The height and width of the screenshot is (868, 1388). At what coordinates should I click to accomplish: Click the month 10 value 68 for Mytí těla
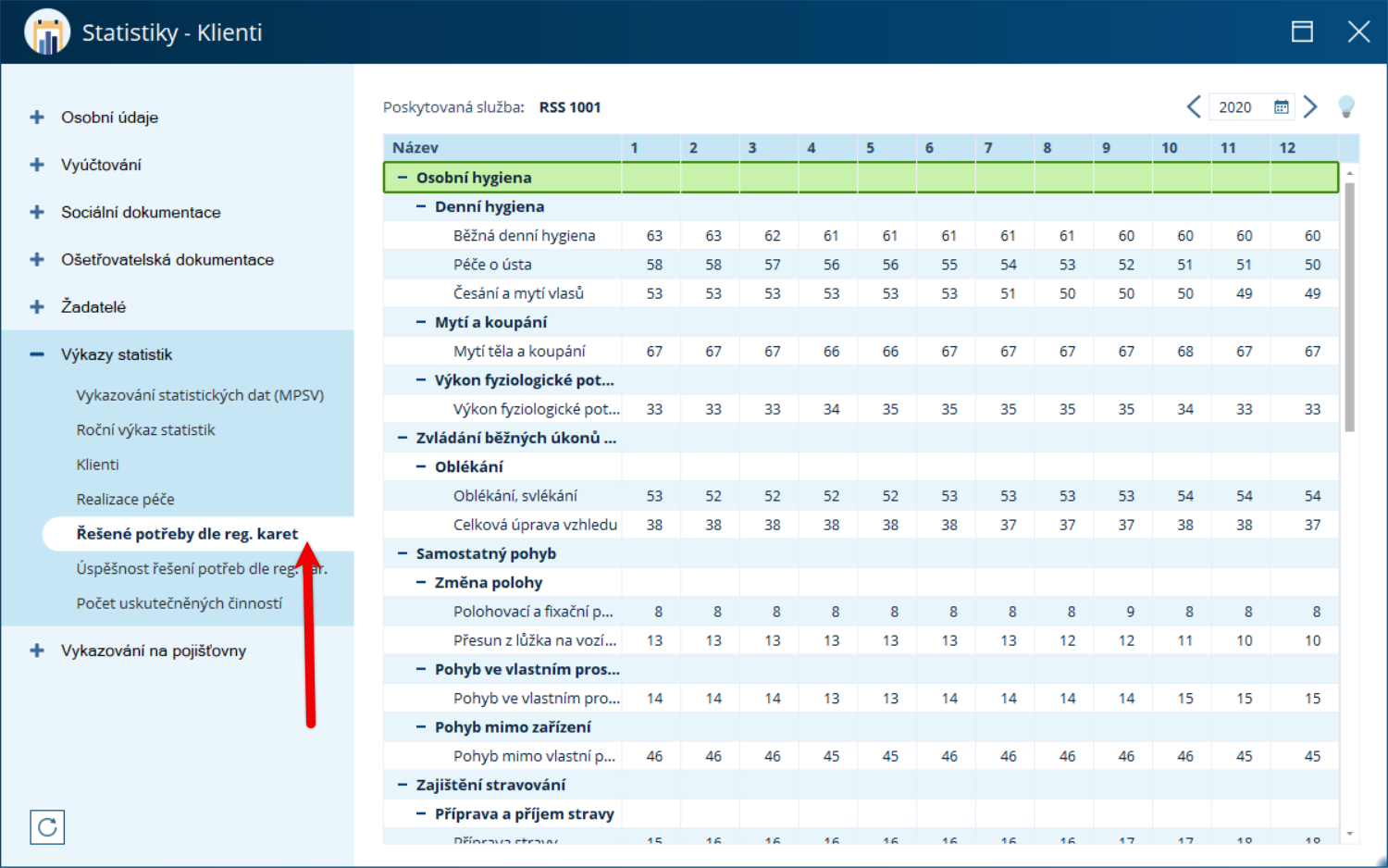1185,352
